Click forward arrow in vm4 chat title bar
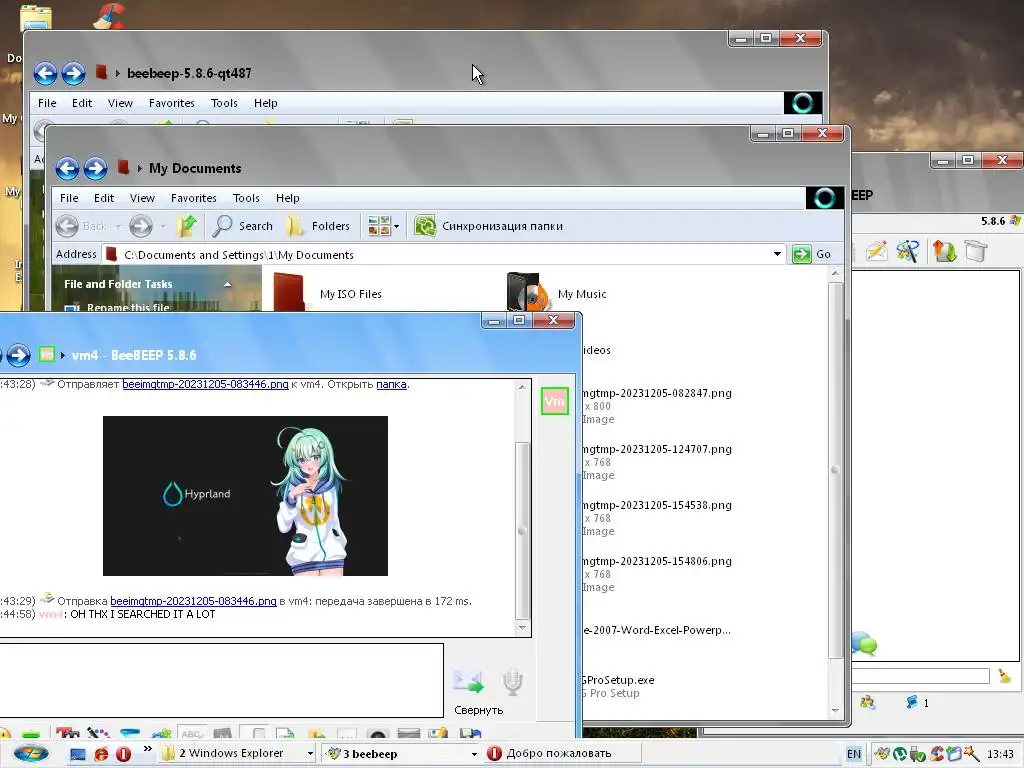The height and width of the screenshot is (768, 1024). [x=18, y=355]
